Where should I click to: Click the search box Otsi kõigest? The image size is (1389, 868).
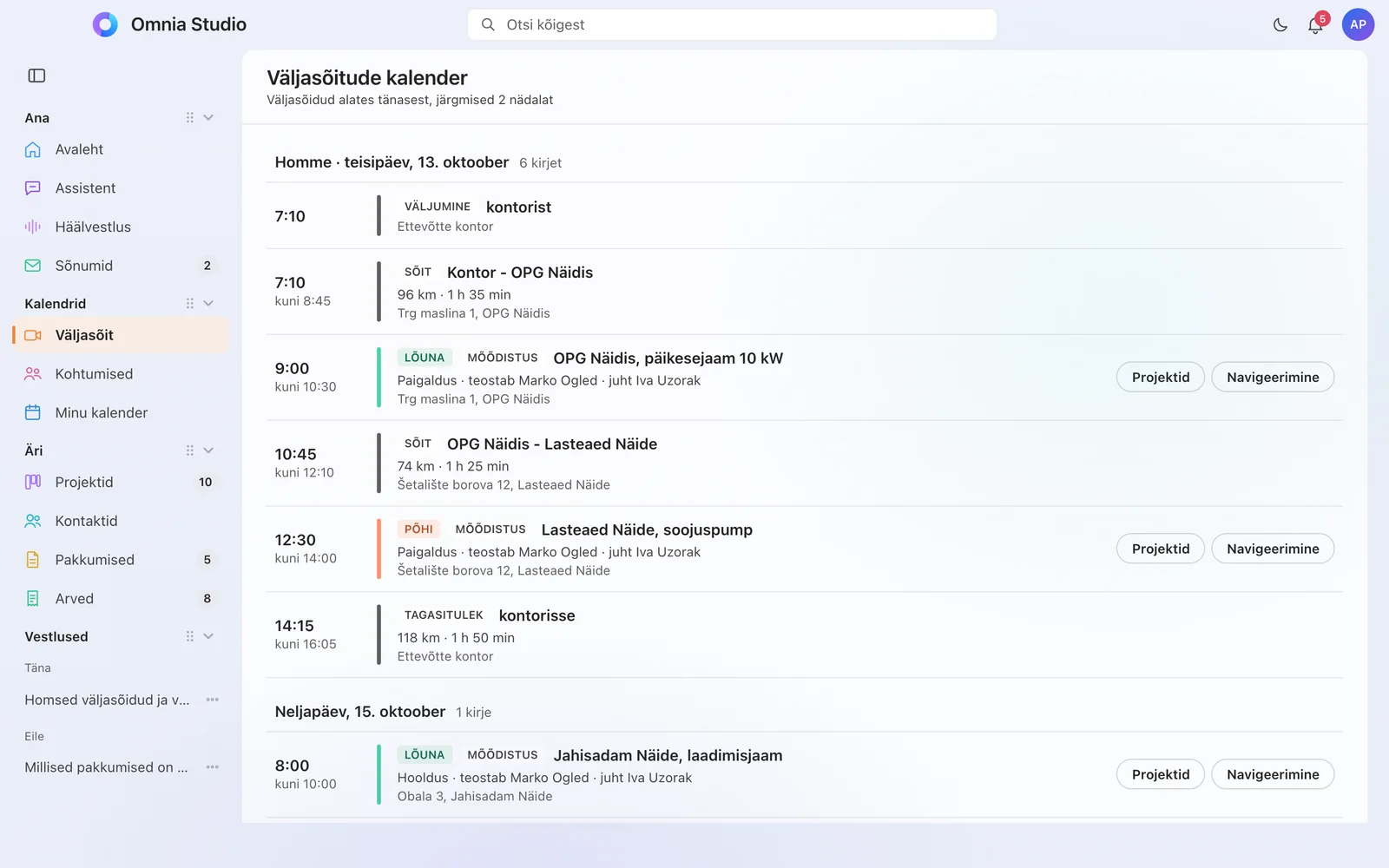tap(732, 24)
